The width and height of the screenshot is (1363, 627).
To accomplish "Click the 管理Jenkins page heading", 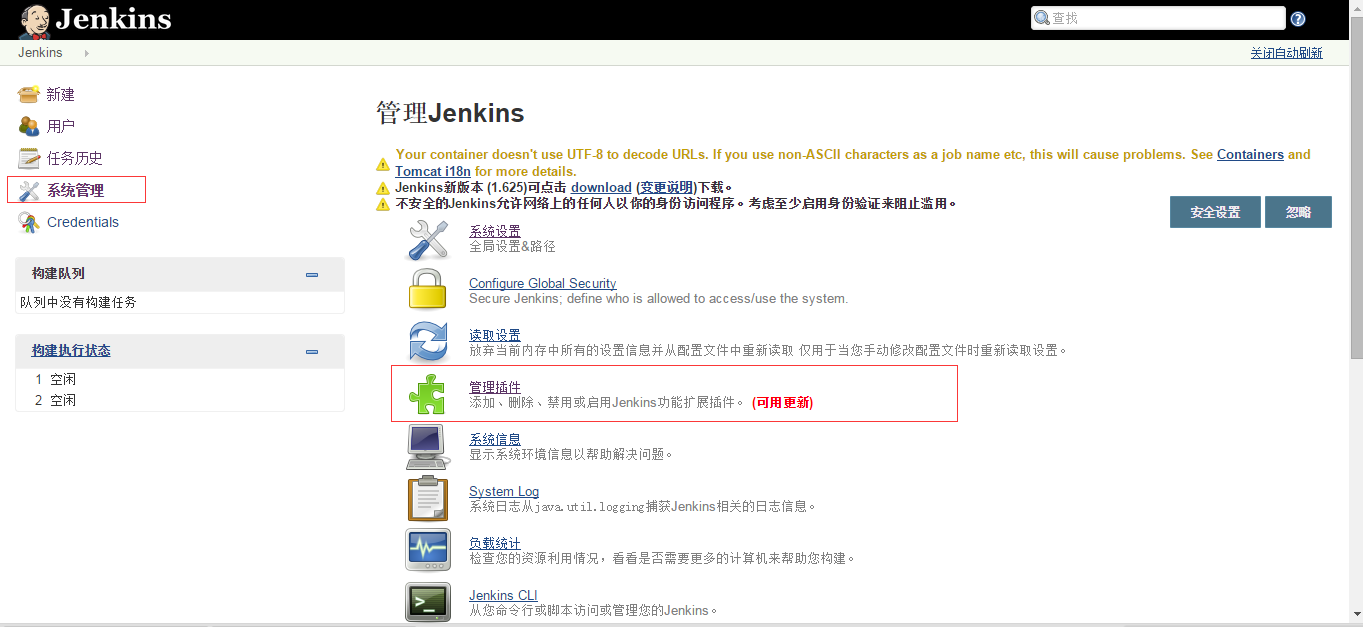I will tap(450, 113).
